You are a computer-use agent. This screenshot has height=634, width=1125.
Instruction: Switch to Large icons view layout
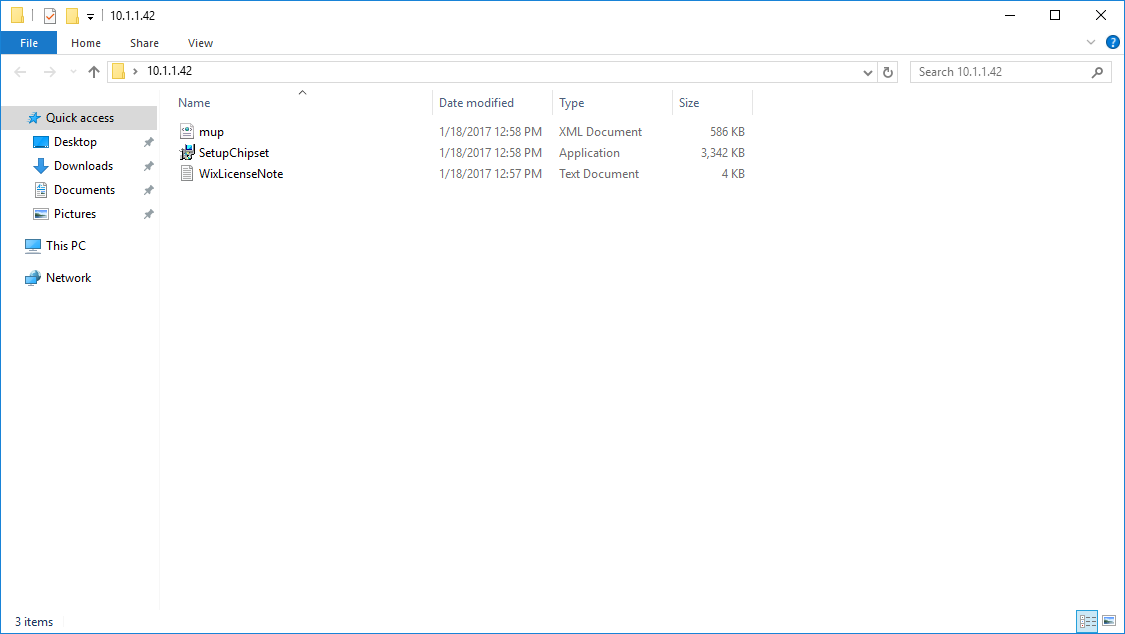pos(1109,621)
